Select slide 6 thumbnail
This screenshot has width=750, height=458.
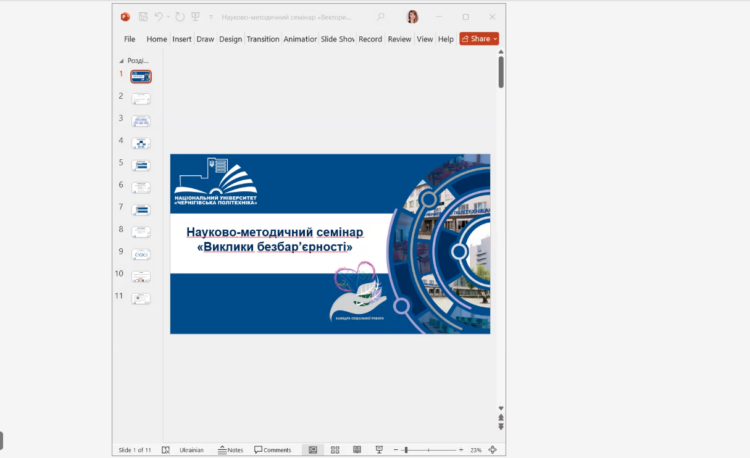141,187
